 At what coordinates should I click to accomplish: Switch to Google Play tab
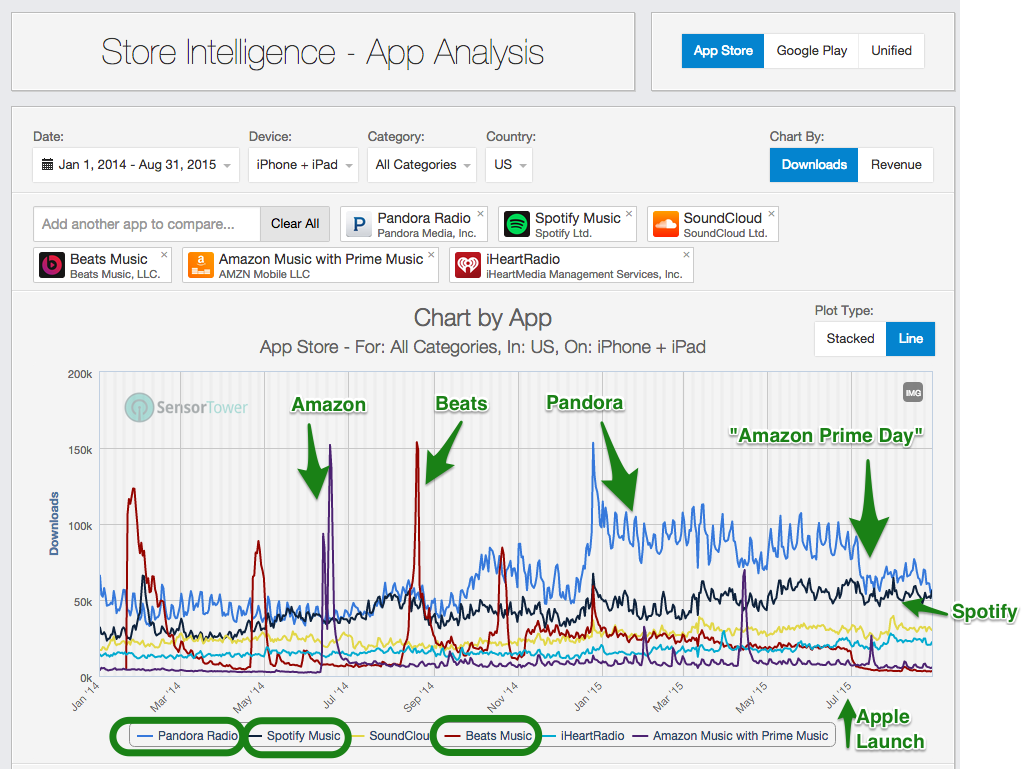click(x=812, y=51)
